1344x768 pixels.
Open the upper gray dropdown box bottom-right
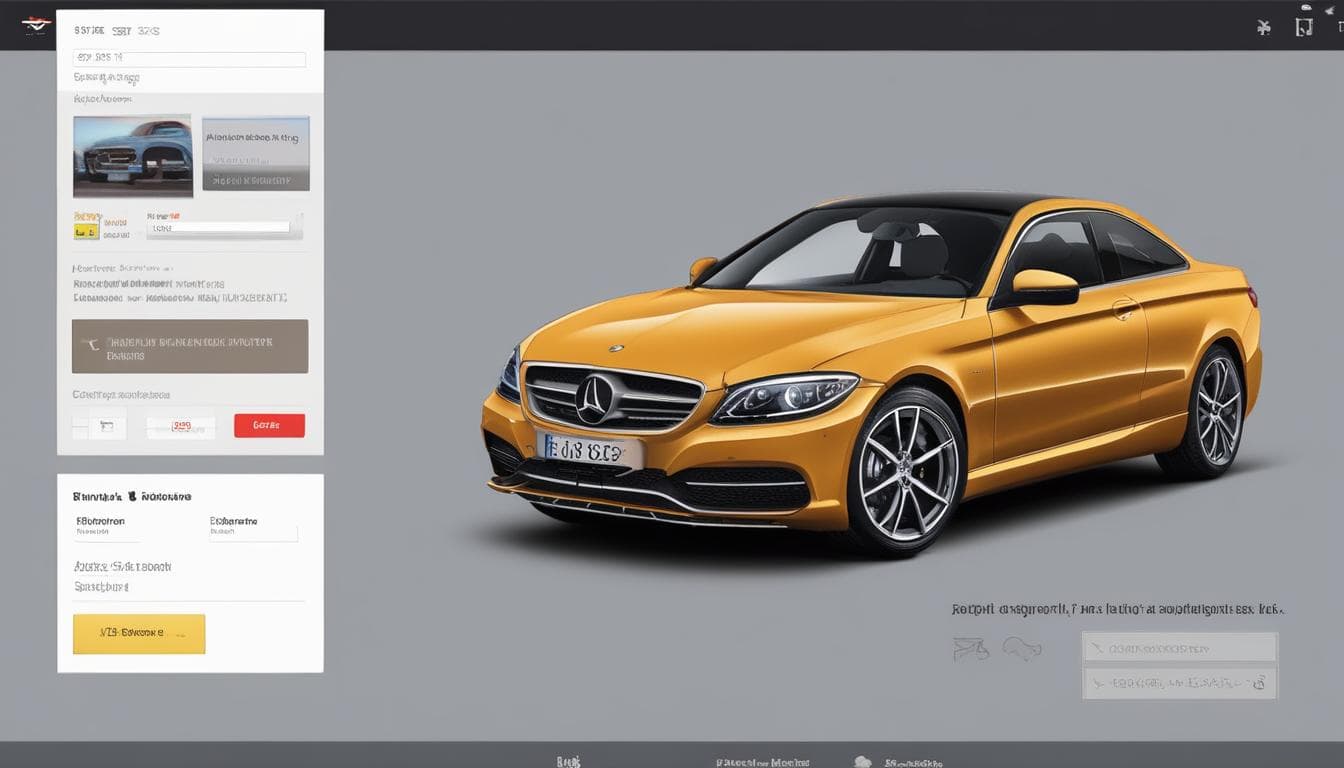1179,648
